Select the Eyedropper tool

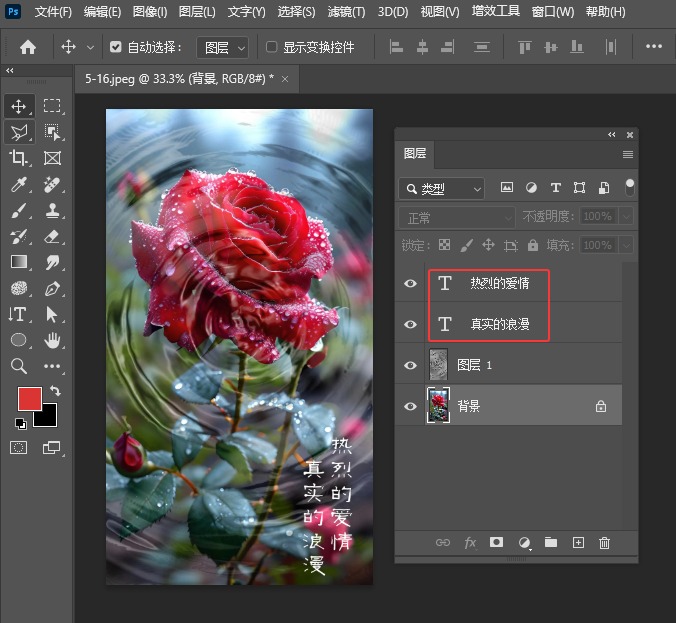[19, 185]
